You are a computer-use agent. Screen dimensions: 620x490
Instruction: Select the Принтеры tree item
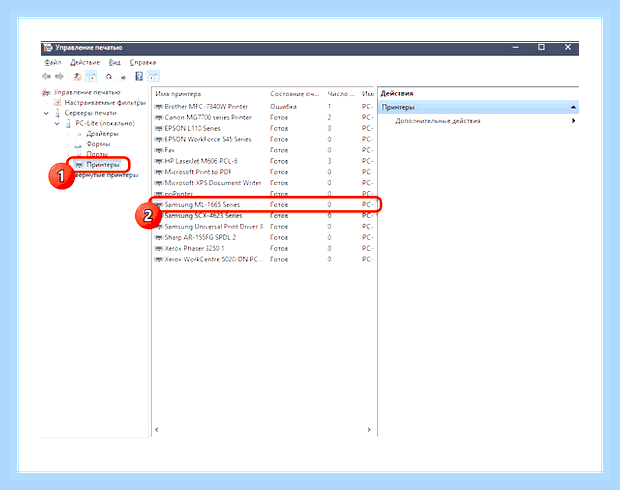tap(103, 165)
